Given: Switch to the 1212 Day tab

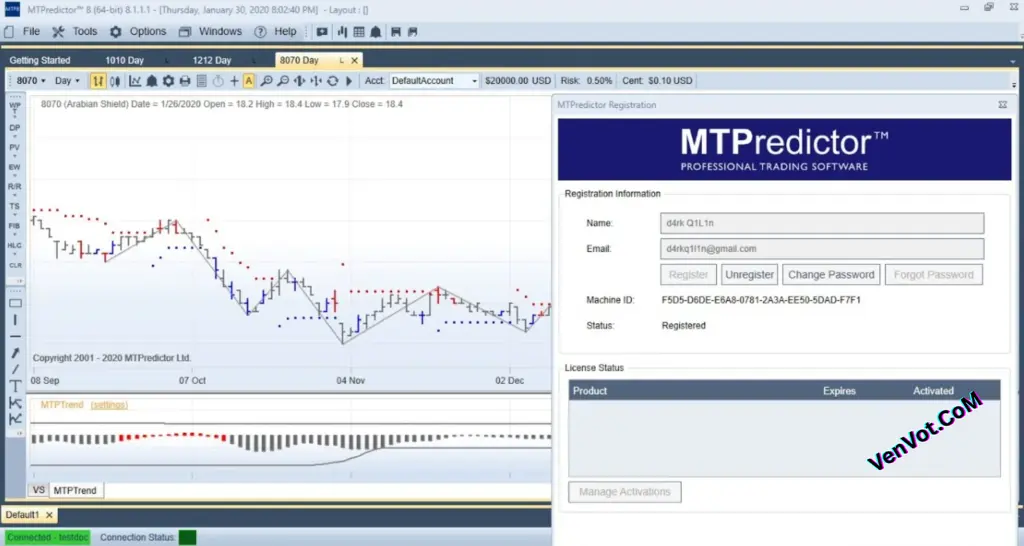Looking at the screenshot, I should (212, 60).
